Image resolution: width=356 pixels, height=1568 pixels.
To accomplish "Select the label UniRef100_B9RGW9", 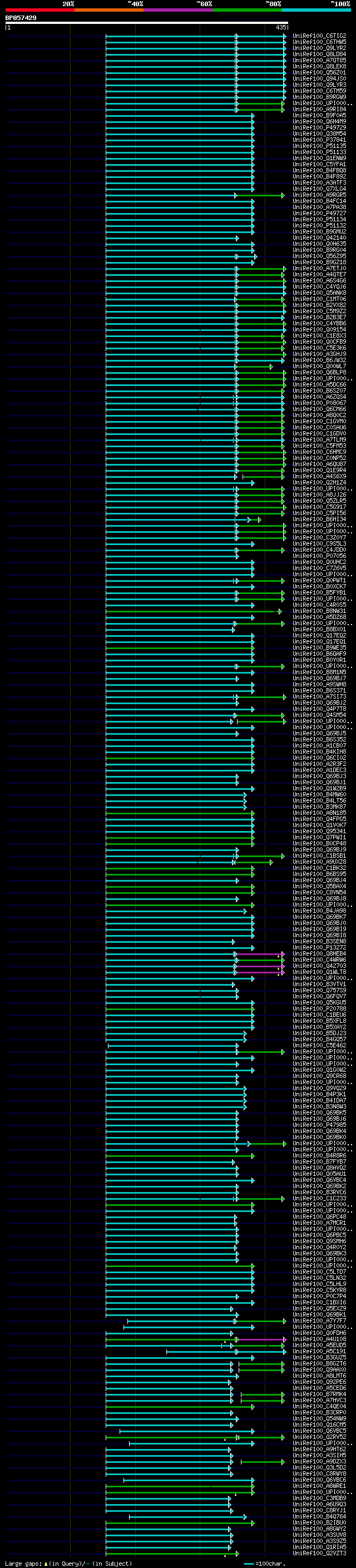I will 319,97.
